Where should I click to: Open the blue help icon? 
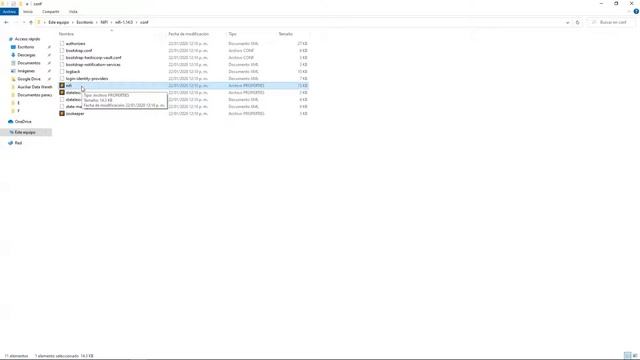click(x=636, y=11)
